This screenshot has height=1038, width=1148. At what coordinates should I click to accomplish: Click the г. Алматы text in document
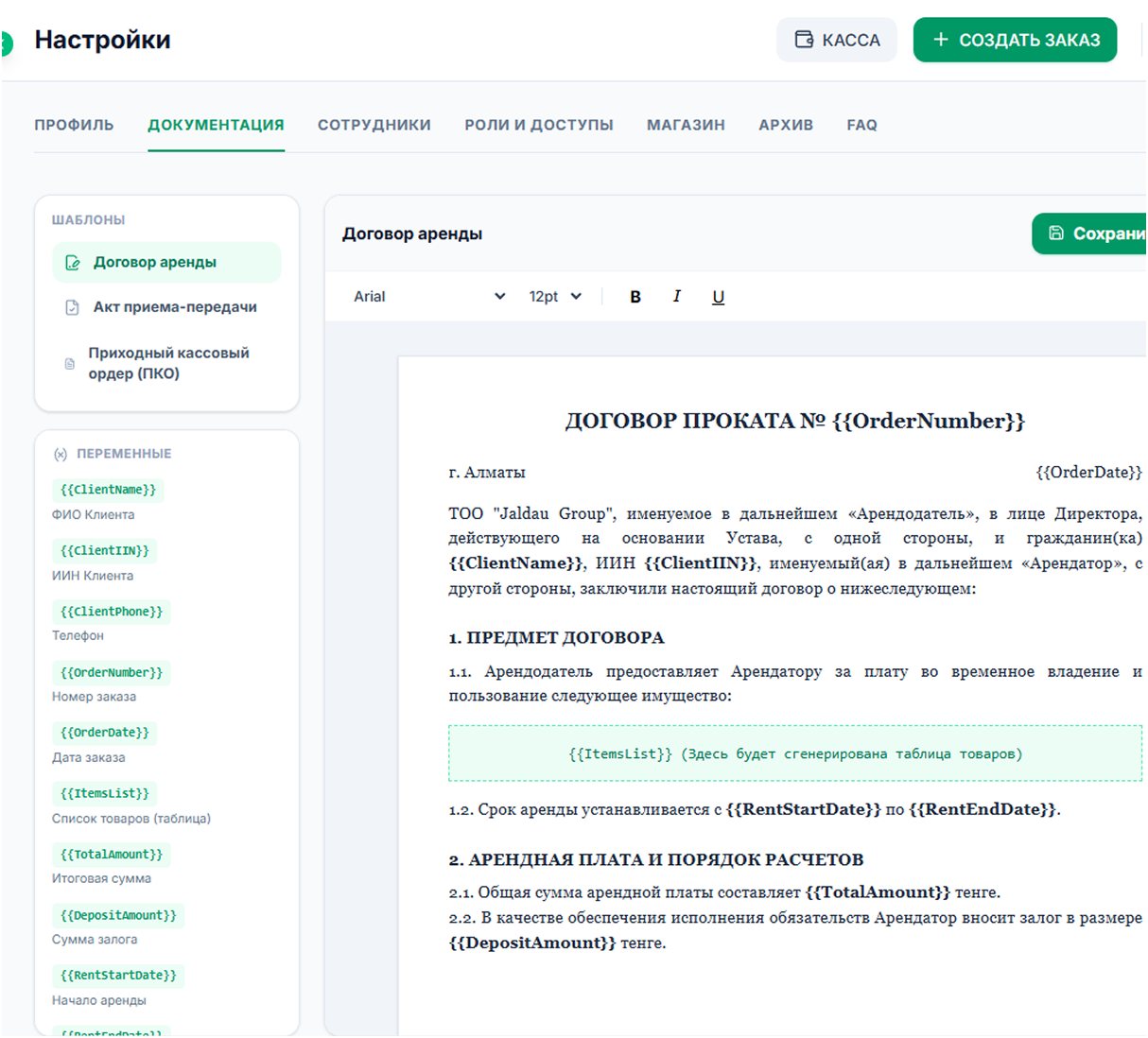click(487, 472)
